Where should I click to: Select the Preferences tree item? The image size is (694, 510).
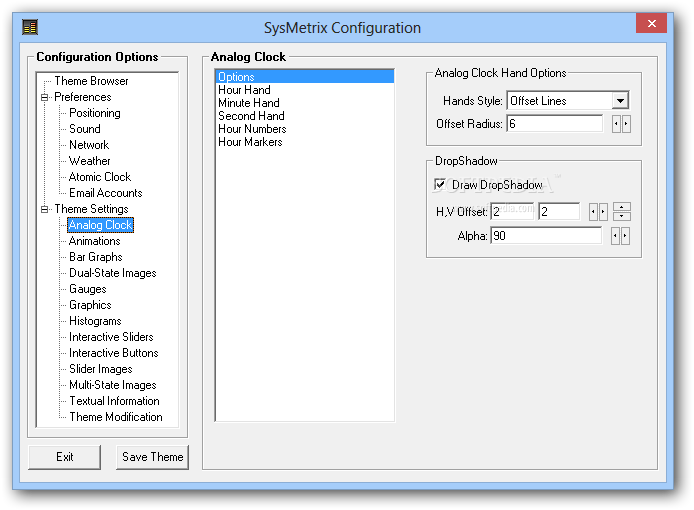[83, 97]
